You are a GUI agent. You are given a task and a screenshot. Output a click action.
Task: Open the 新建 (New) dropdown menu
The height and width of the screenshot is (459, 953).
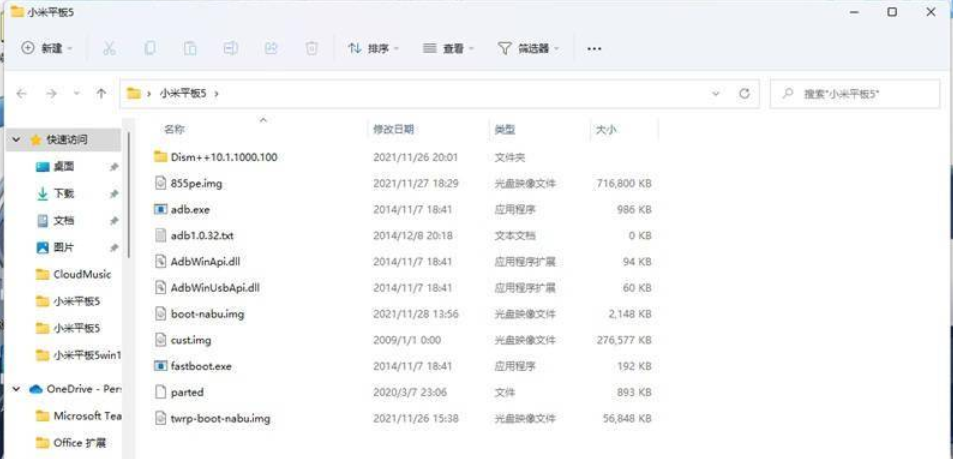(x=48, y=48)
